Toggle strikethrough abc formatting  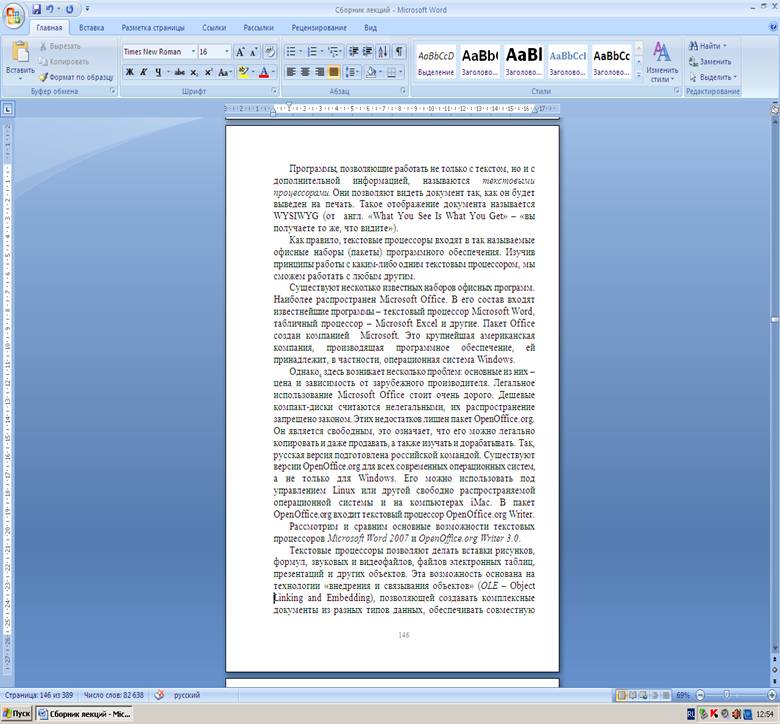coord(180,72)
